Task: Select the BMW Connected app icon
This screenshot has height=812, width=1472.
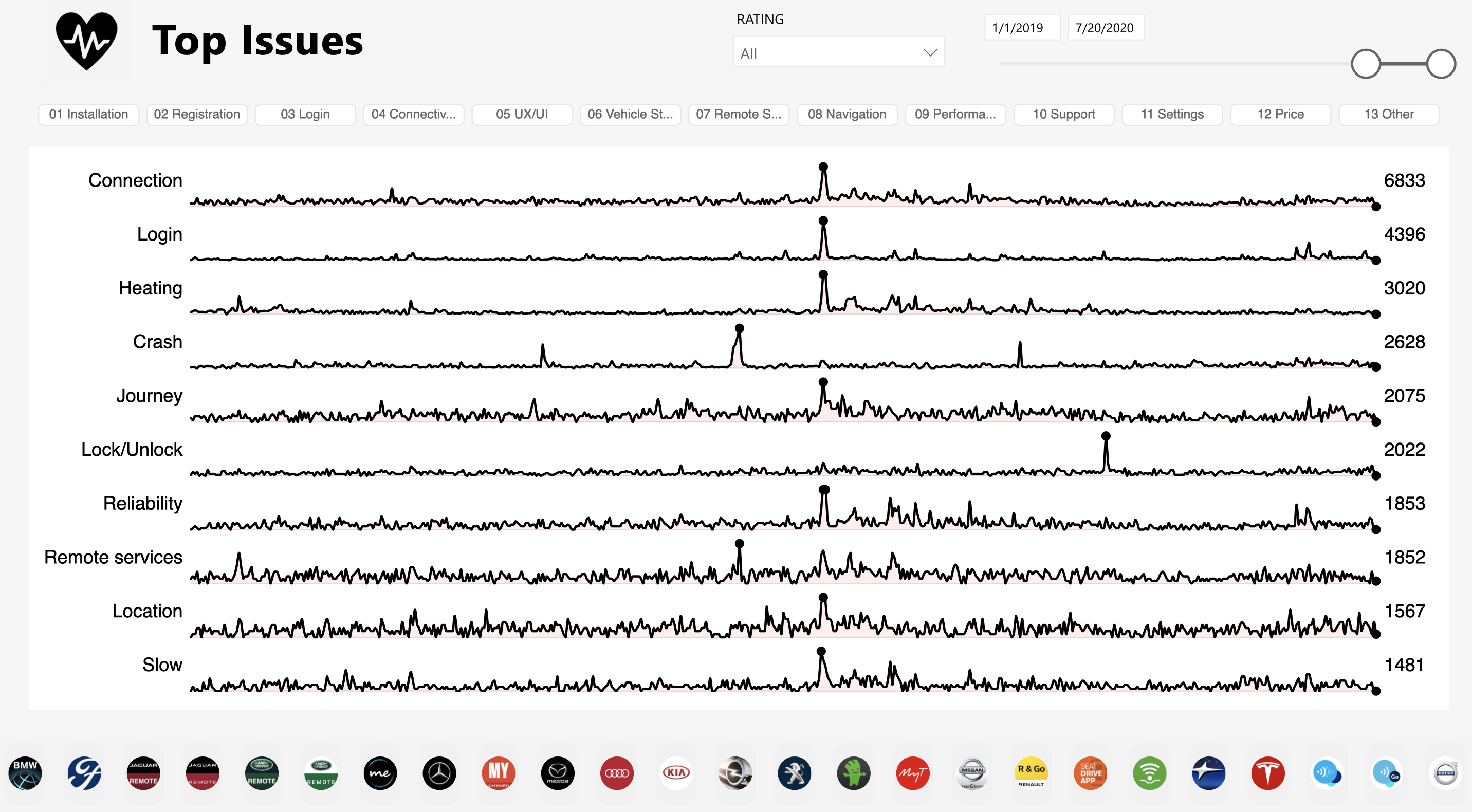Action: (25, 773)
